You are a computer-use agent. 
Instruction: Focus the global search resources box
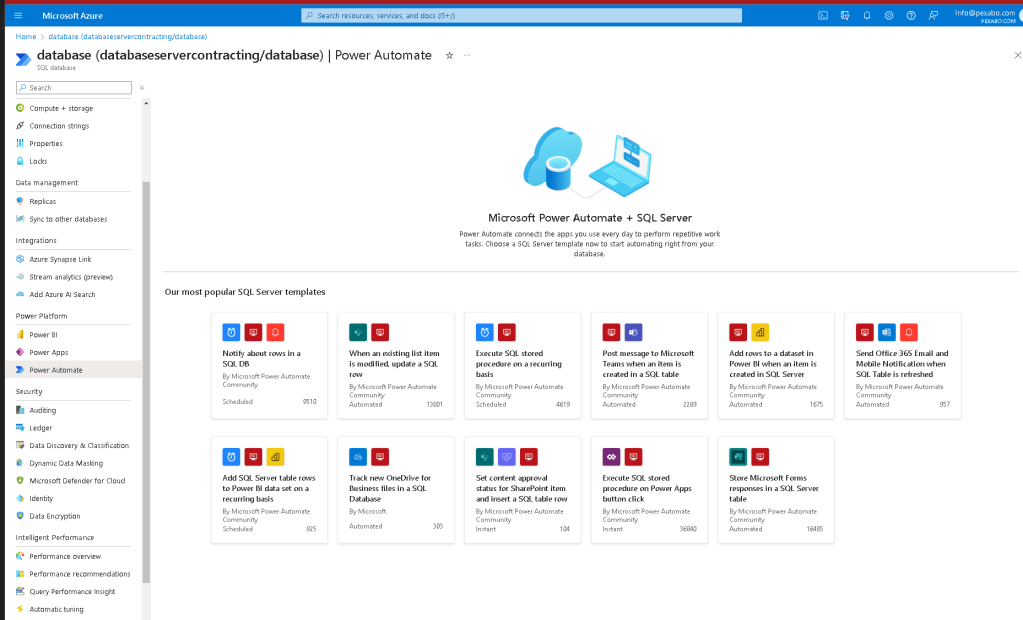point(521,16)
